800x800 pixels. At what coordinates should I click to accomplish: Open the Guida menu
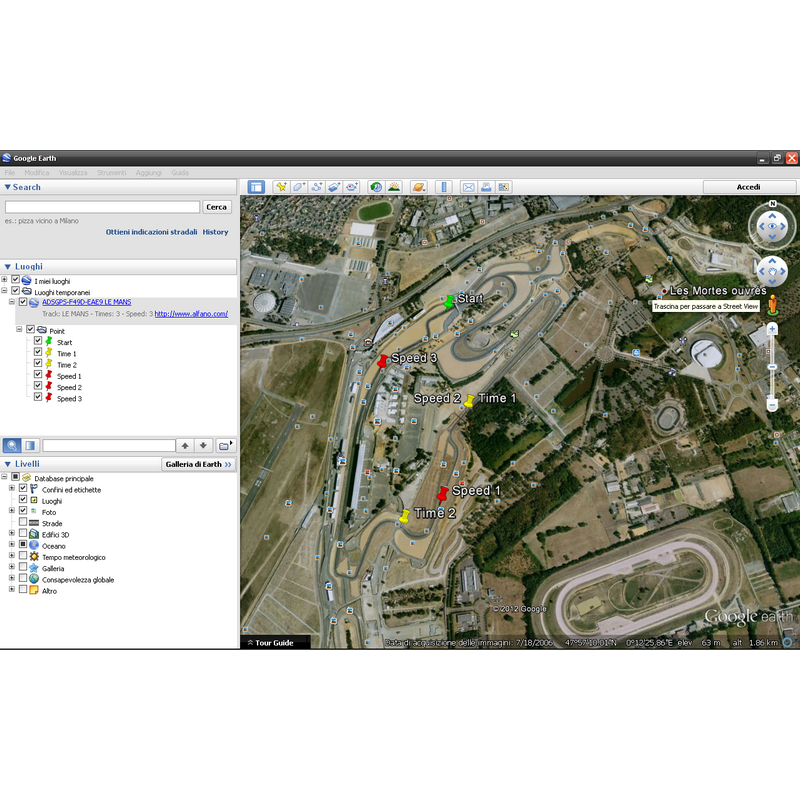pyautogui.click(x=180, y=173)
